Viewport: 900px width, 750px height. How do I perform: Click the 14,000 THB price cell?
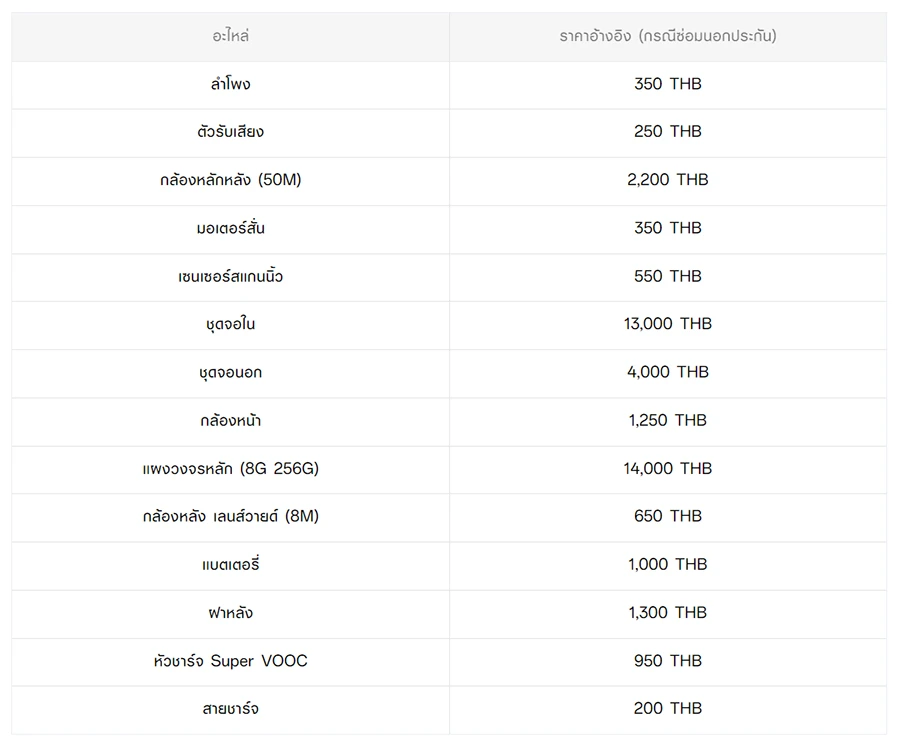[x=667, y=468]
